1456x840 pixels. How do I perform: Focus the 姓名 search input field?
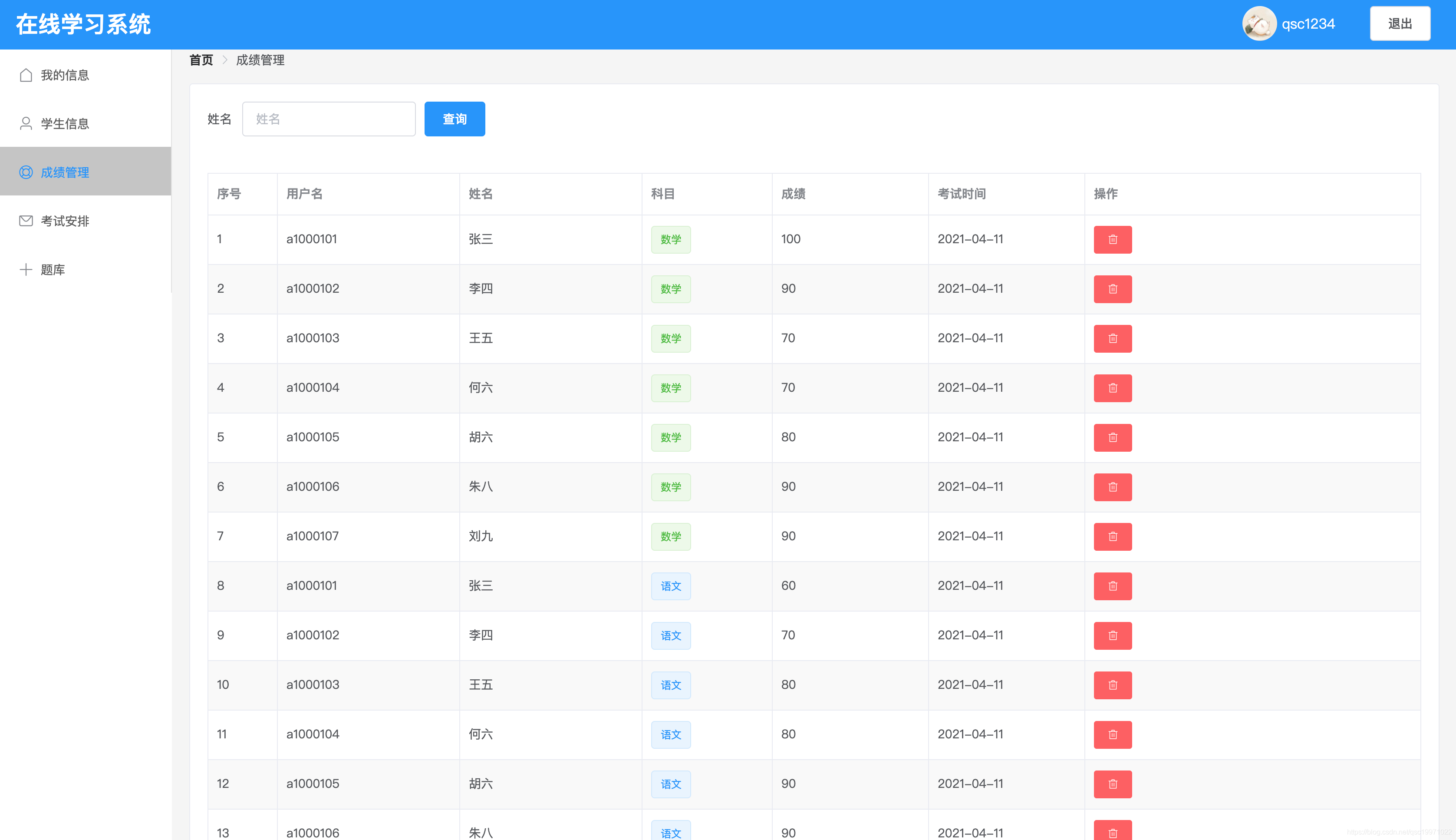point(329,119)
